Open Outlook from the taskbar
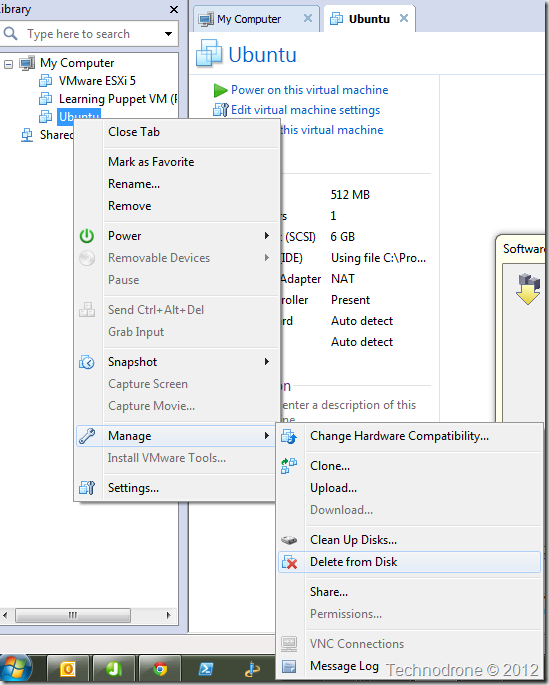Screen dimensions: 549x685 point(68,669)
